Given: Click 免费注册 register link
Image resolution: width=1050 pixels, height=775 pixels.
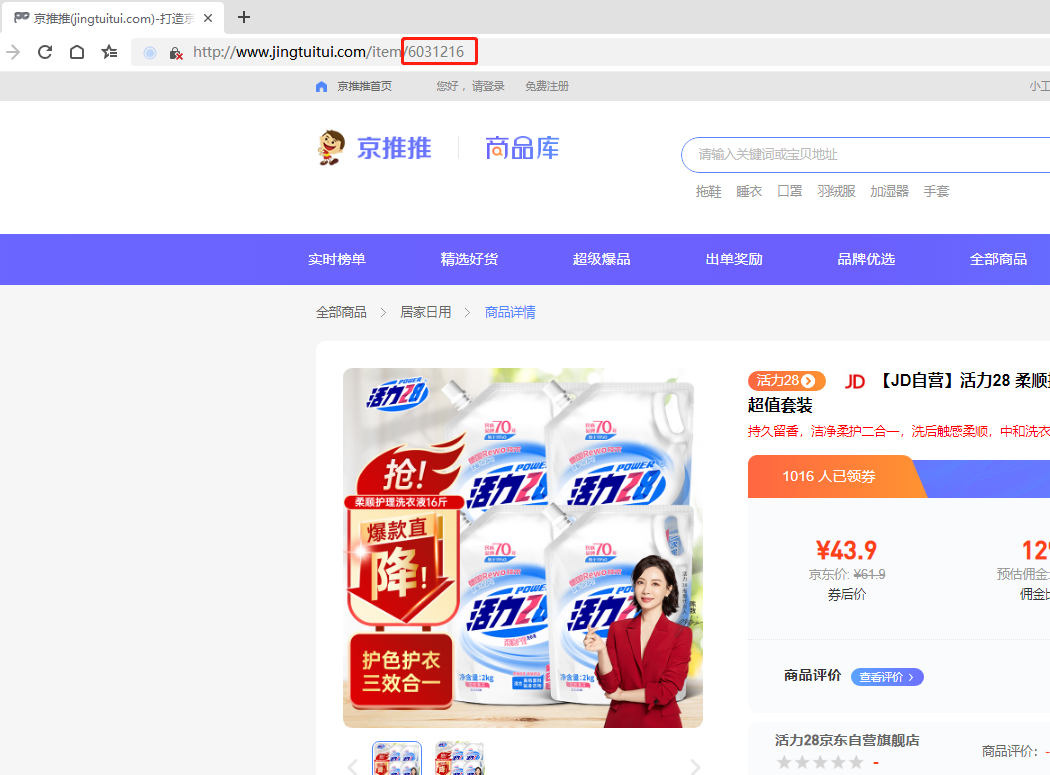Looking at the screenshot, I should [547, 86].
